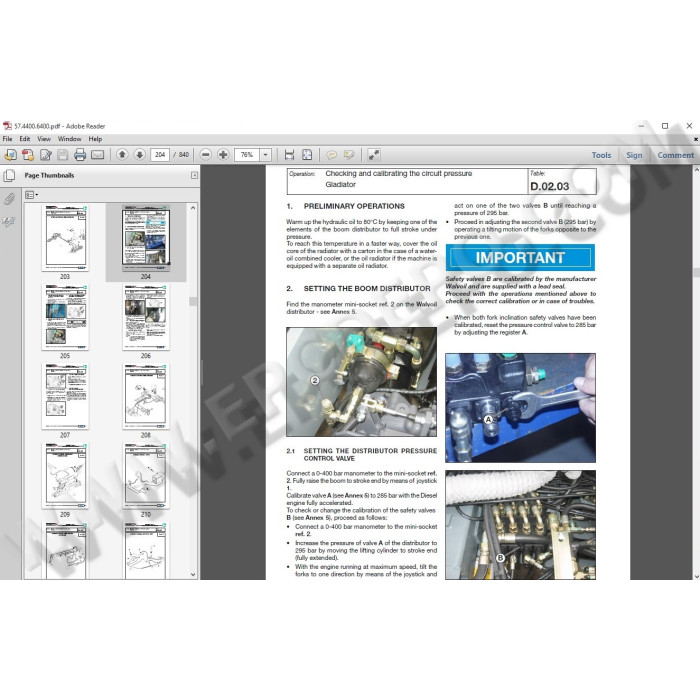Image resolution: width=700 pixels, height=700 pixels.
Task: Open the Sign pane
Action: [x=634, y=155]
